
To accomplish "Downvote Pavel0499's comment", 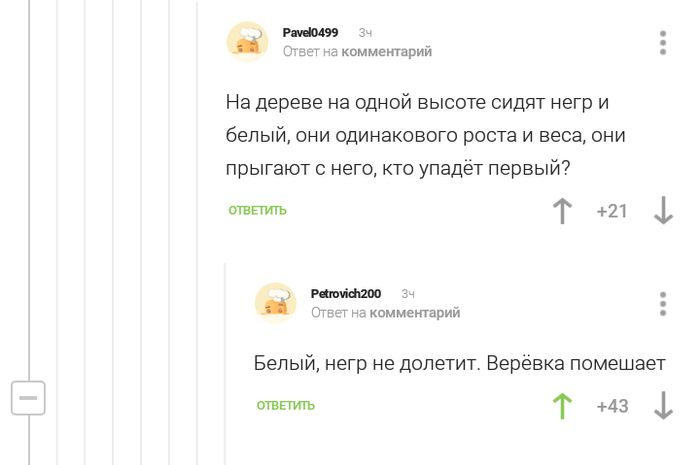I will [x=662, y=211].
